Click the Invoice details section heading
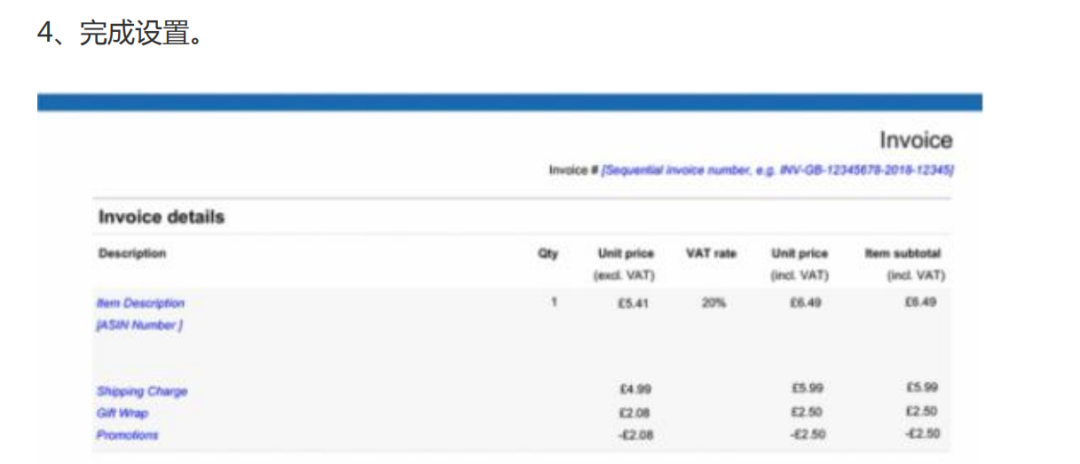The width and height of the screenshot is (1080, 464). pos(161,217)
